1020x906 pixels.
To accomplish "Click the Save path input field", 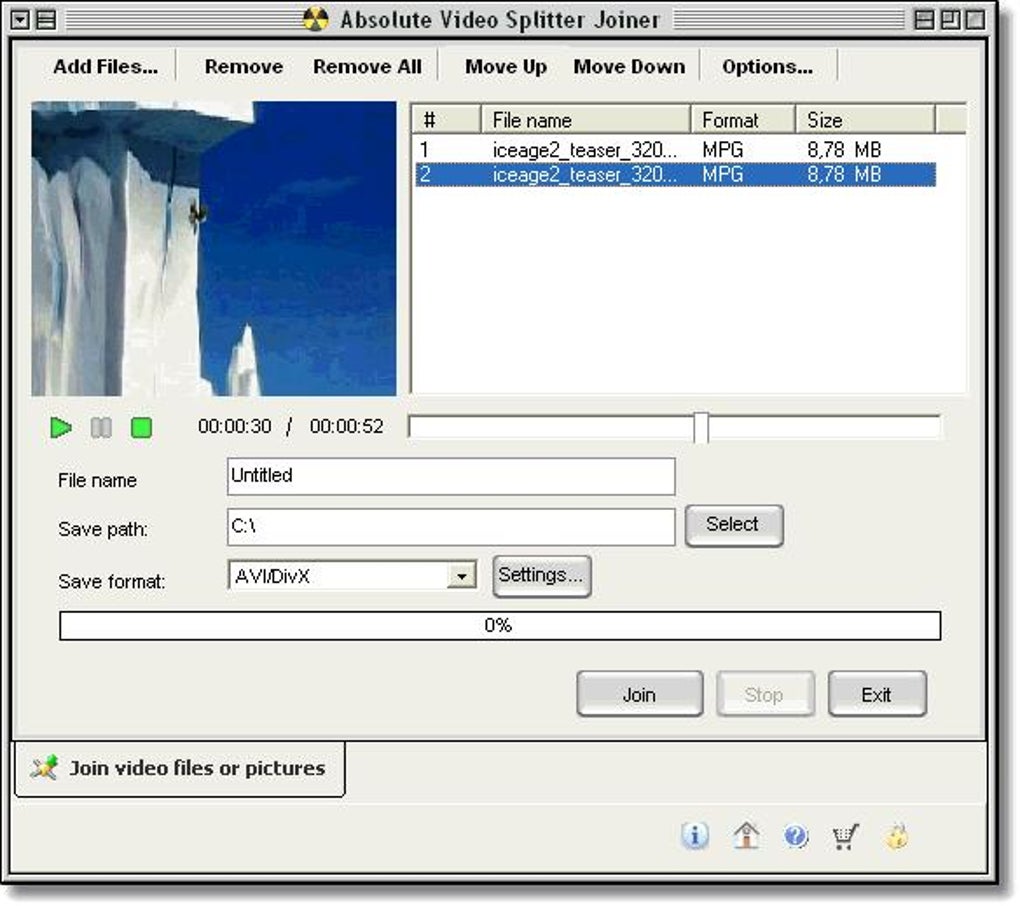I will pyautogui.click(x=451, y=527).
